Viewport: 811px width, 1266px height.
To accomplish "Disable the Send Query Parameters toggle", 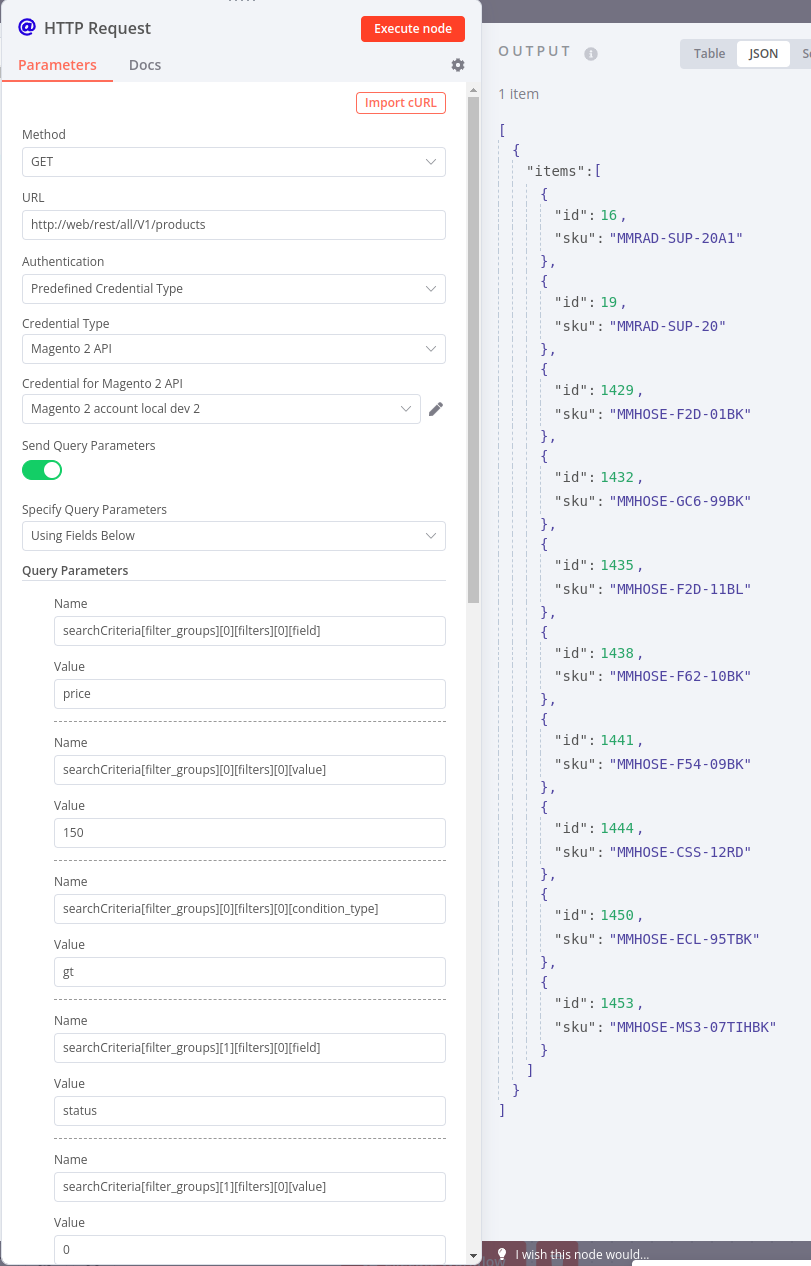I will coord(41,469).
